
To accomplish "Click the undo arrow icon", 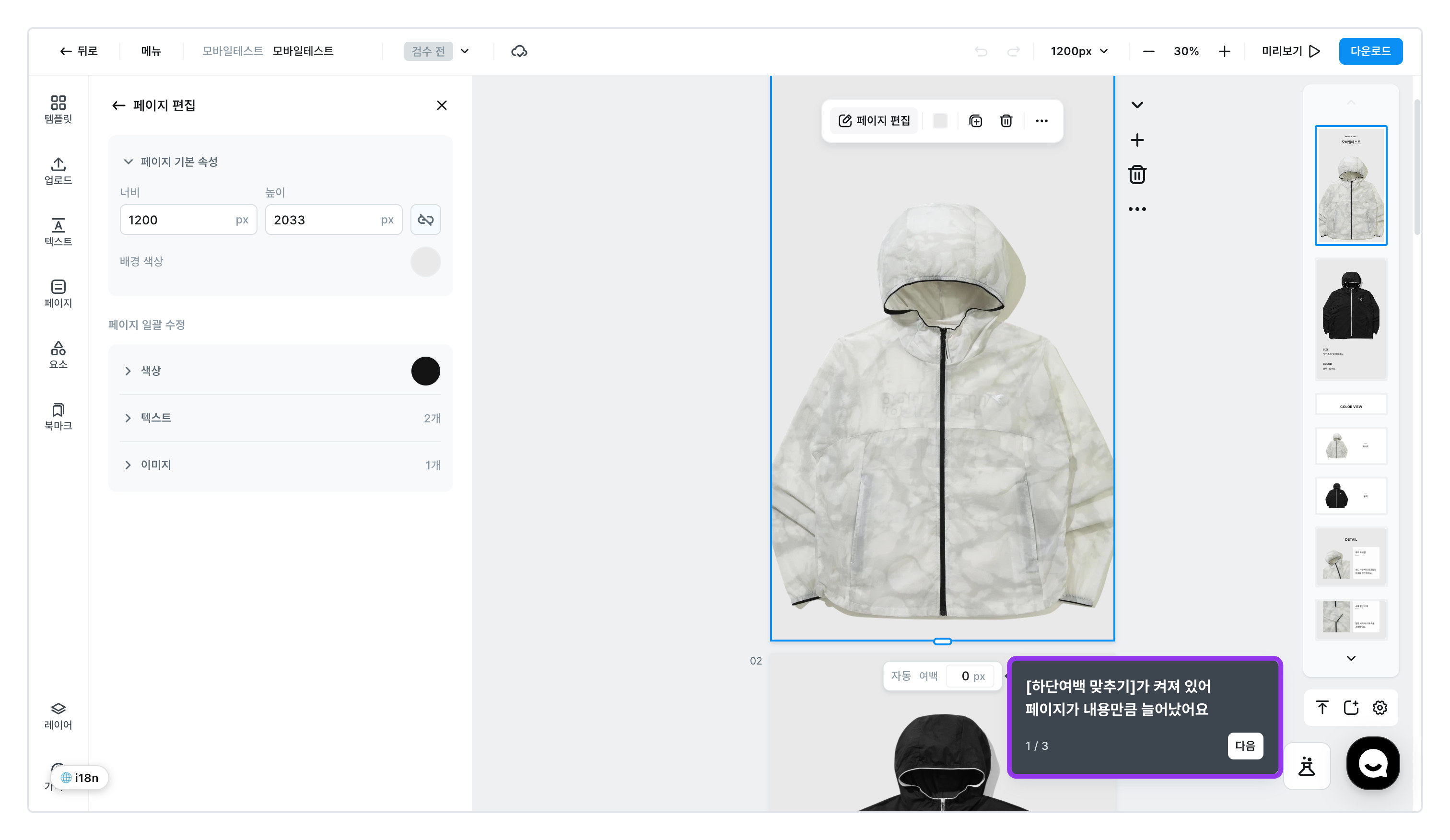I will tap(981, 51).
